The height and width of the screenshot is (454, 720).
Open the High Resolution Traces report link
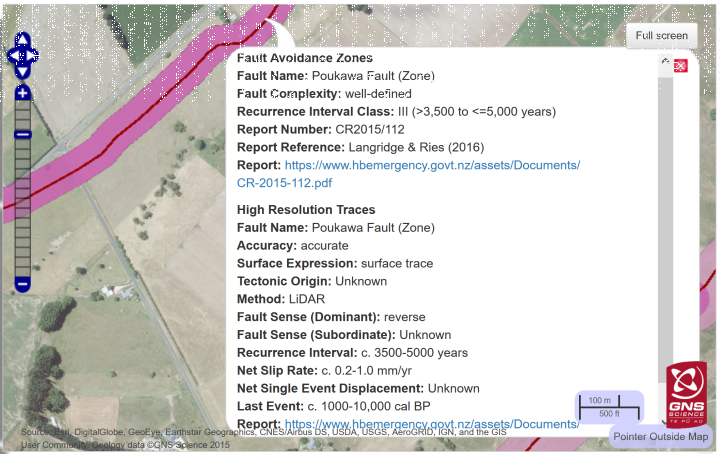432,424
